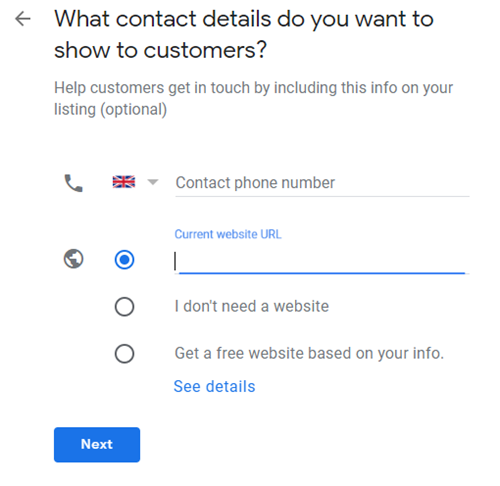Select the Current website URL radio button

[124, 259]
